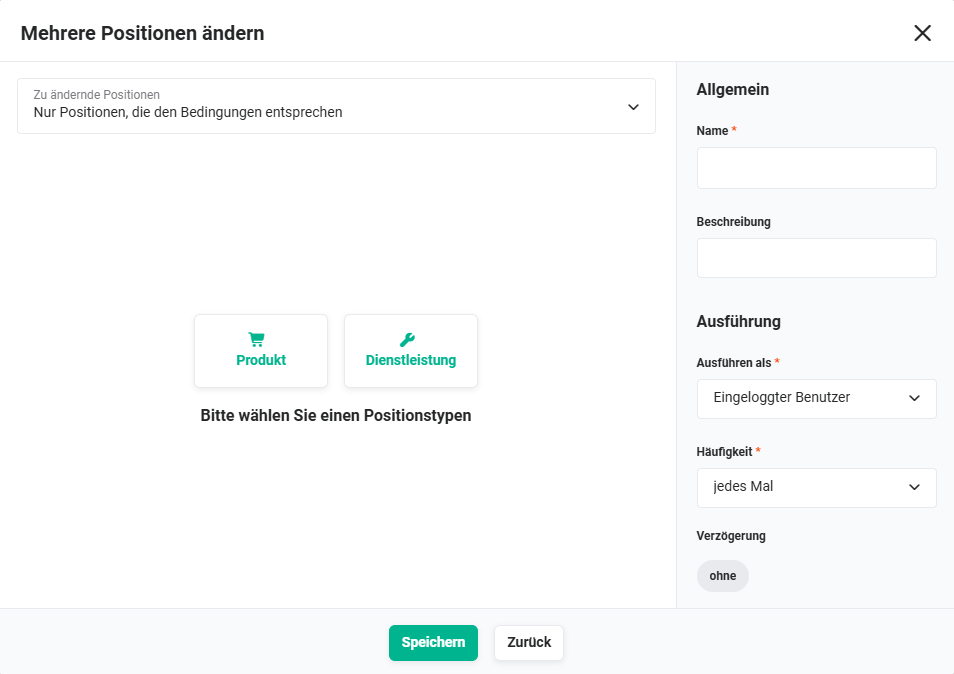This screenshot has width=954, height=674.
Task: Close the Mehrere Positionen ändern dialog
Action: click(x=922, y=33)
